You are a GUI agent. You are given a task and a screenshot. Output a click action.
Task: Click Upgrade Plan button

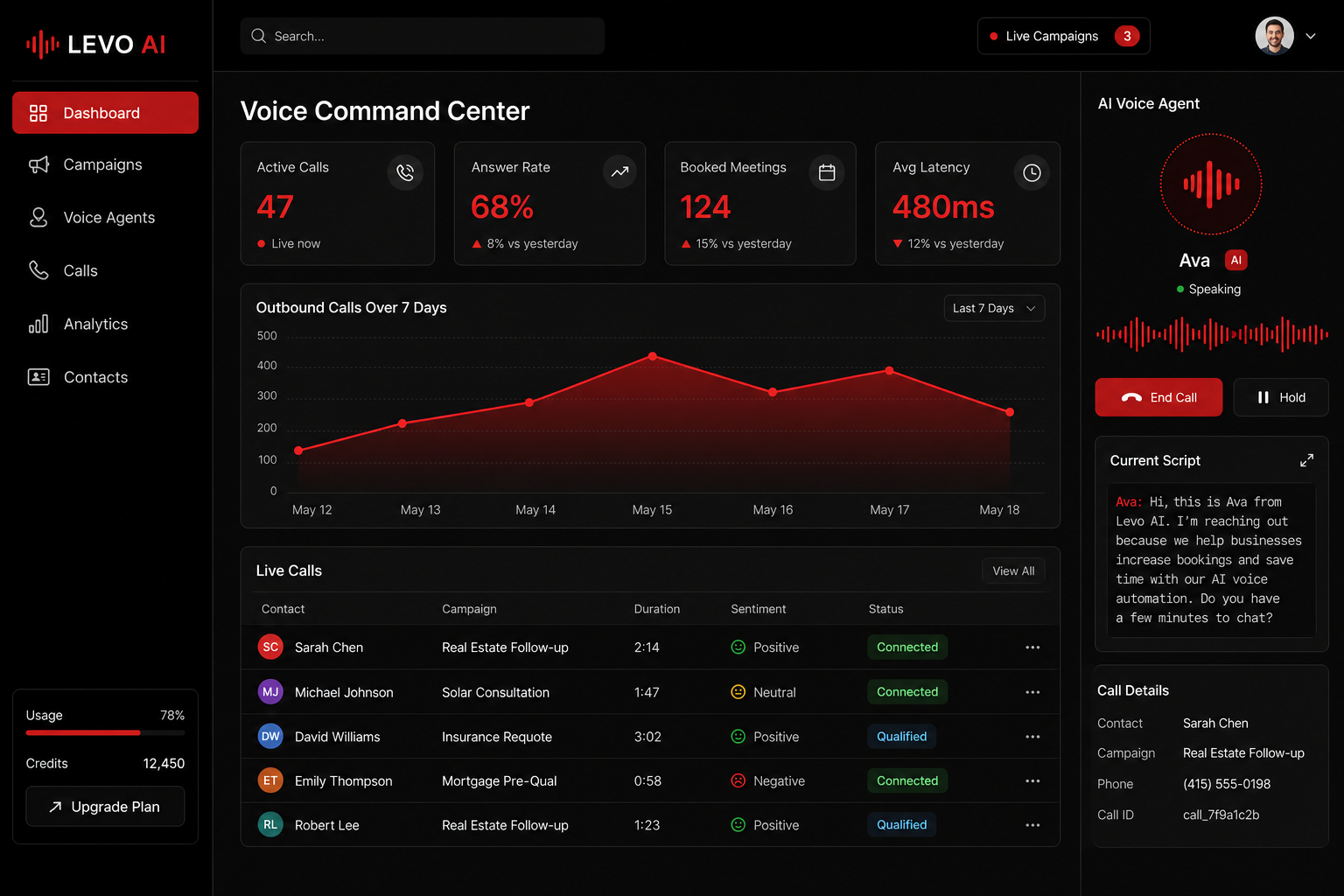pyautogui.click(x=105, y=807)
